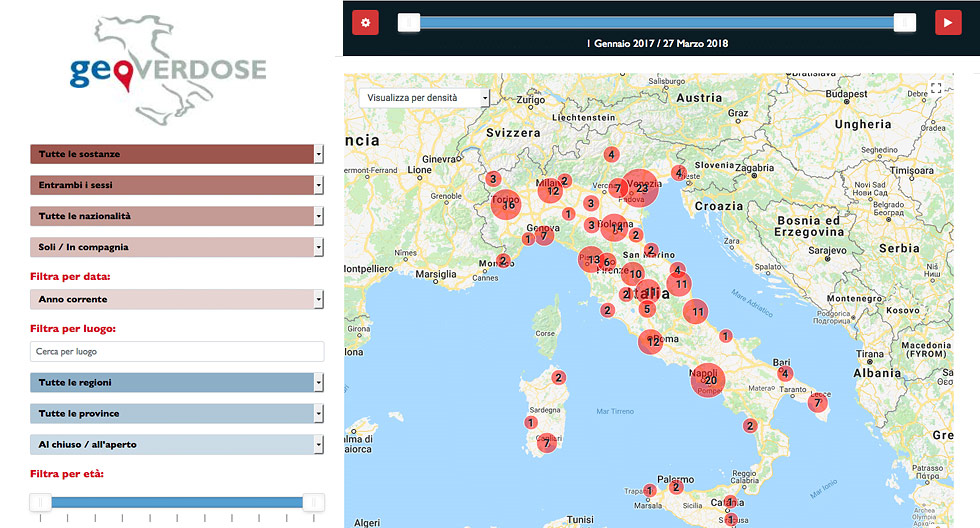980x528 pixels.
Task: Open the 'Visualizza per densità' dropdown
Action: [424, 97]
